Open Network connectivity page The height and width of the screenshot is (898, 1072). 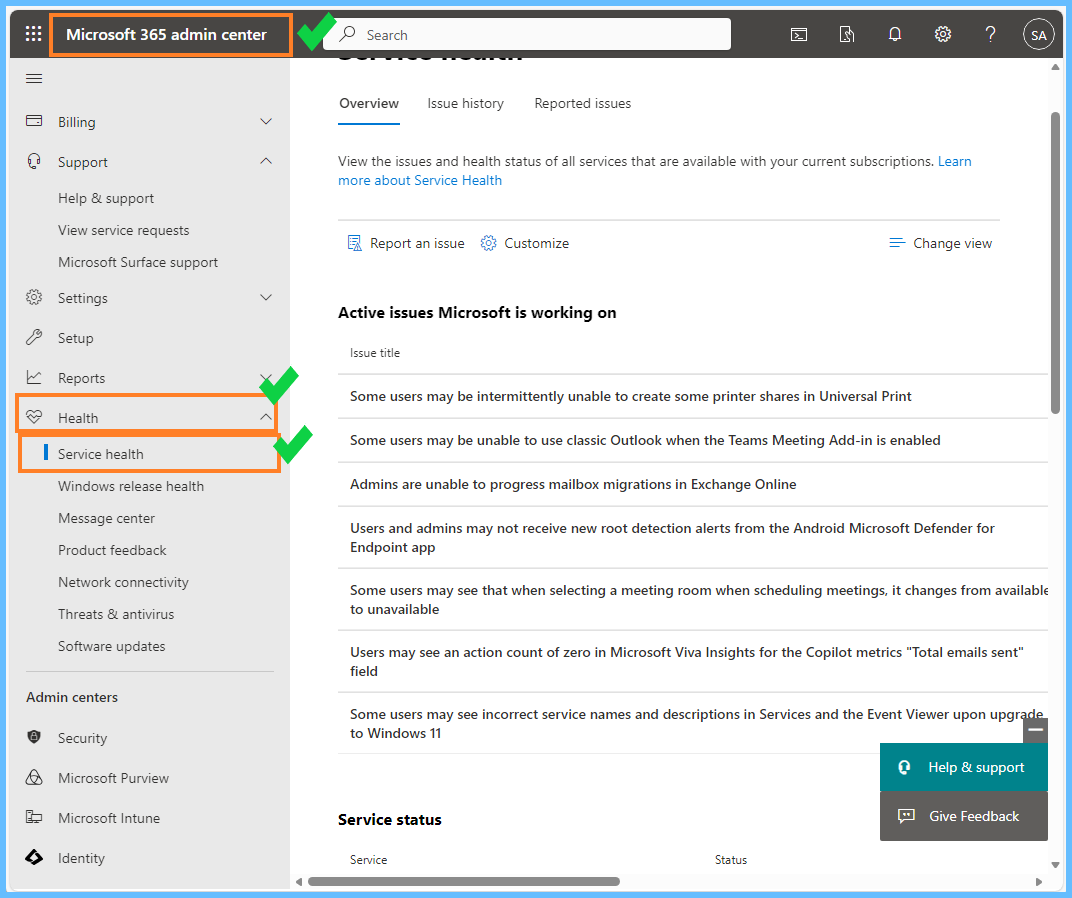[x=123, y=583]
